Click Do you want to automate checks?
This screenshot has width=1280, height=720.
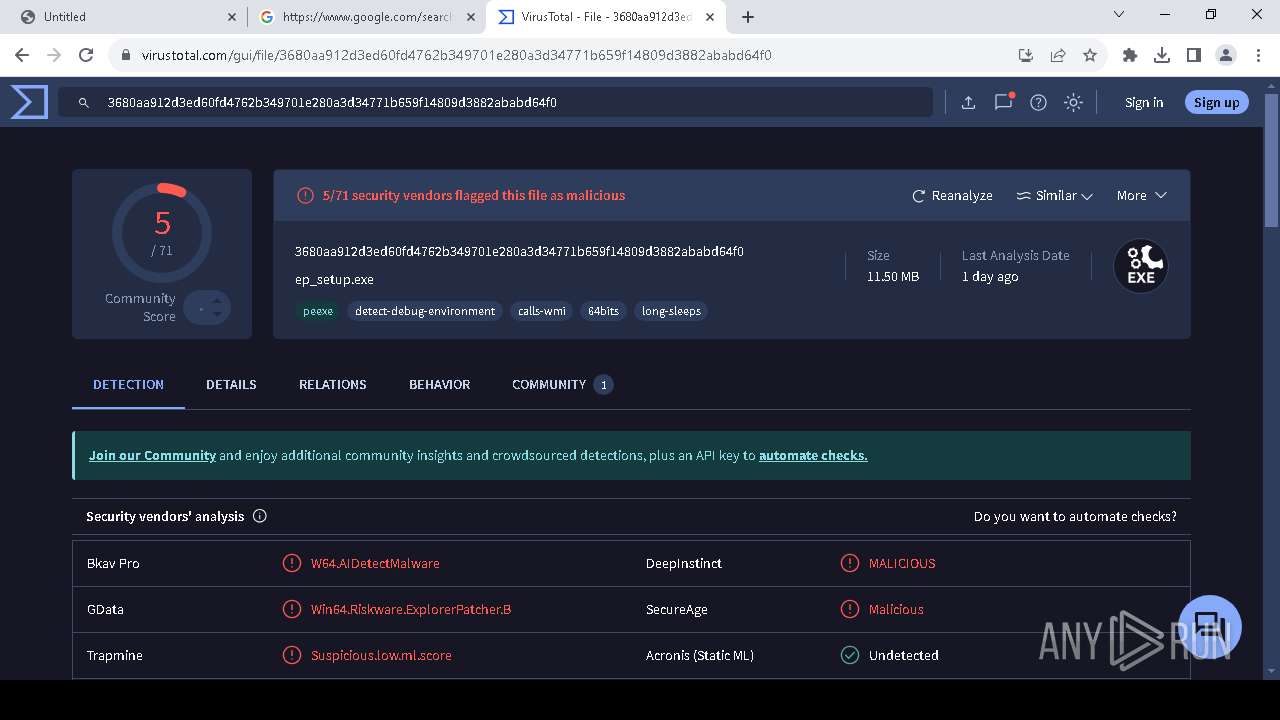(x=1075, y=516)
